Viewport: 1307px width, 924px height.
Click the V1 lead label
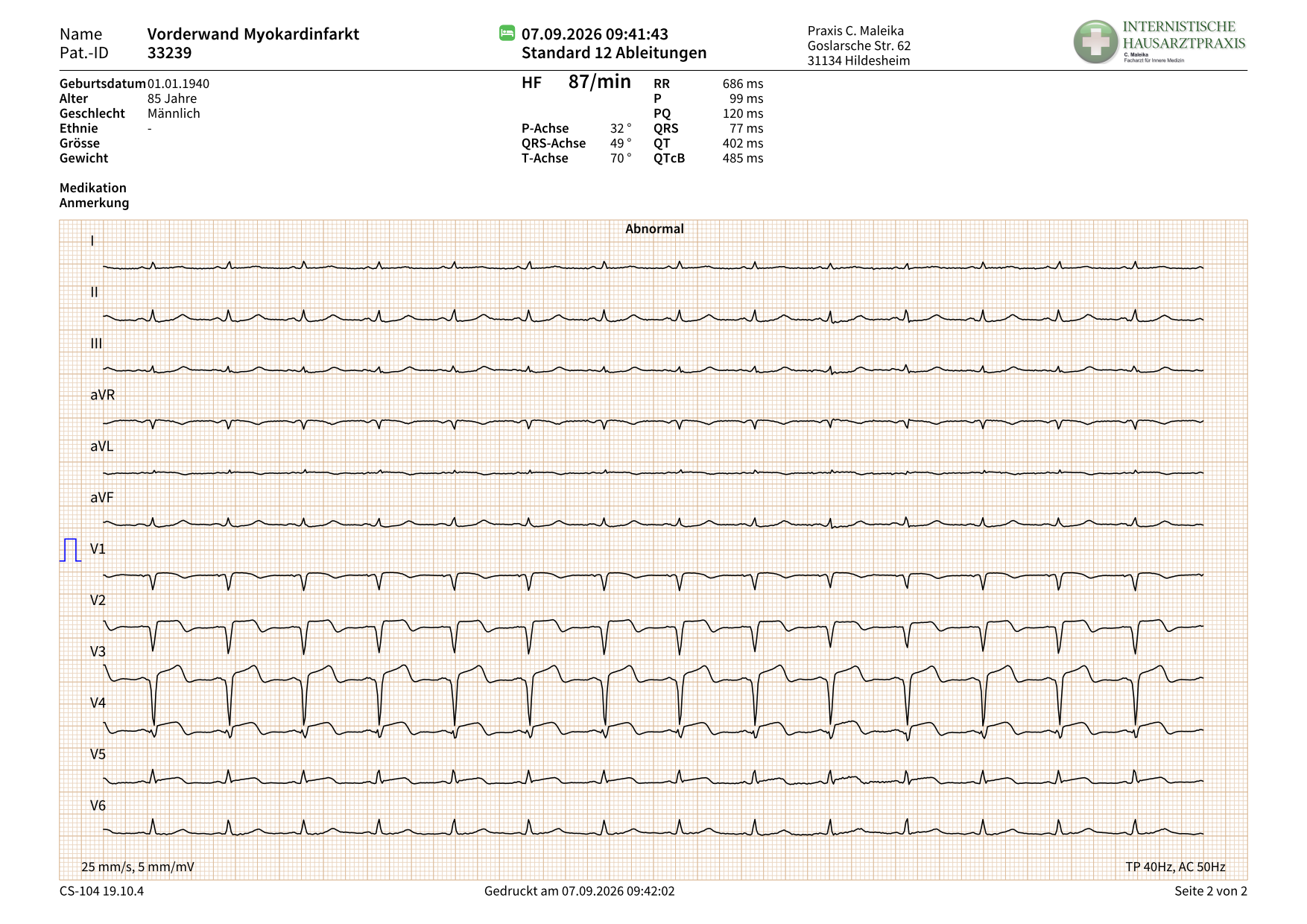[x=98, y=549]
